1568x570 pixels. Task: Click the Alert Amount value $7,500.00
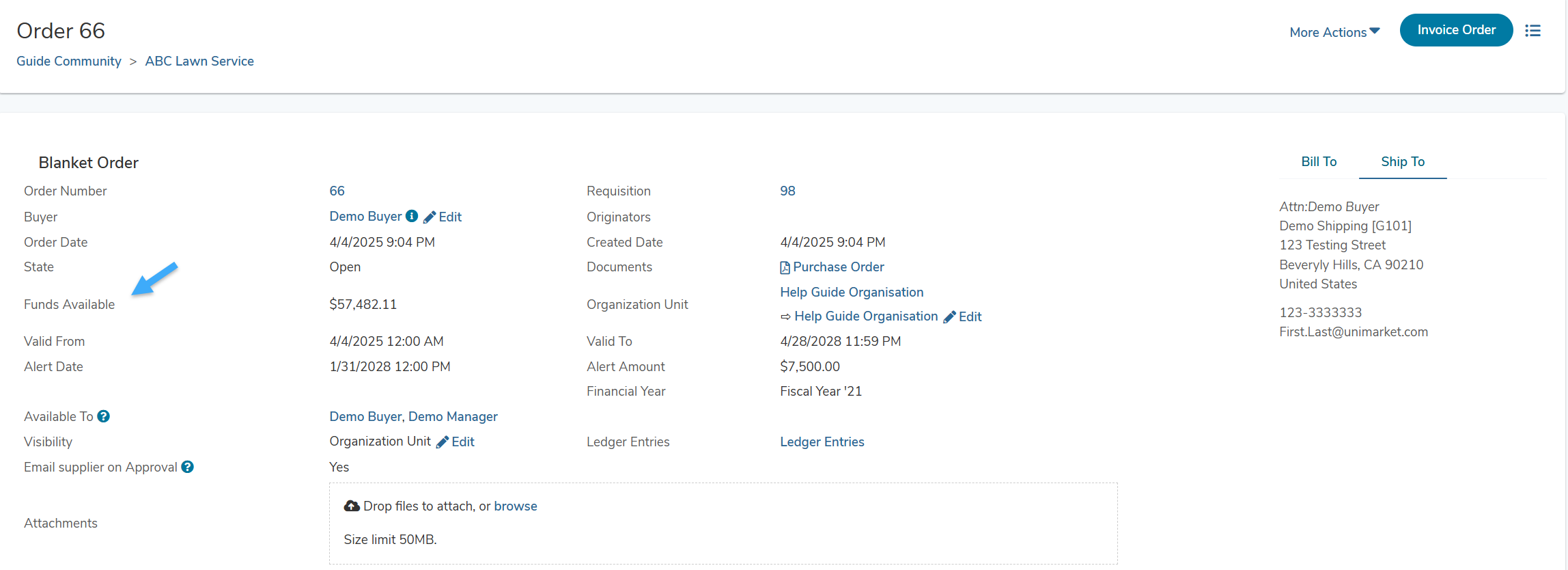810,366
